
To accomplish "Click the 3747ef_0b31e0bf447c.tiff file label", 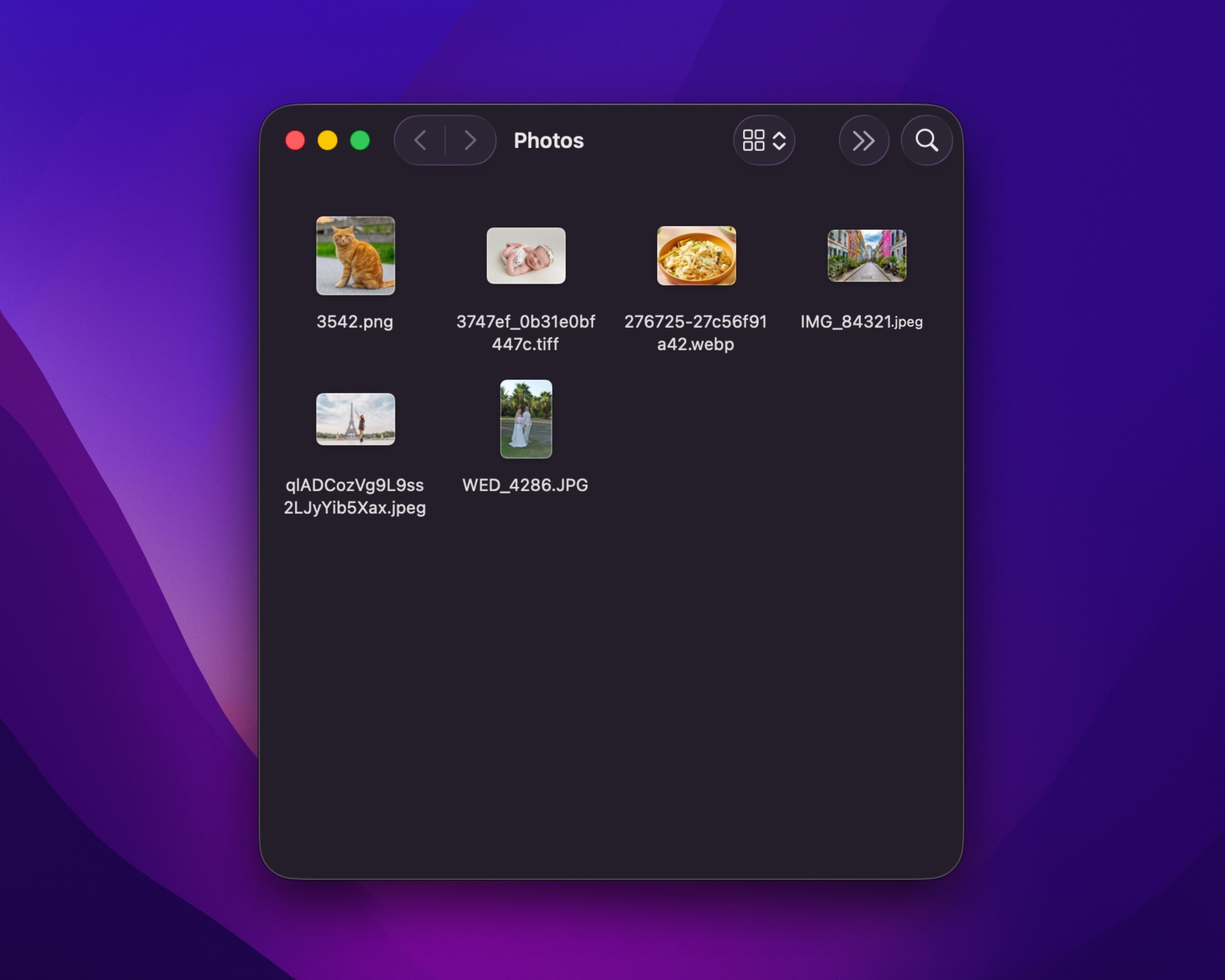I will click(x=526, y=333).
